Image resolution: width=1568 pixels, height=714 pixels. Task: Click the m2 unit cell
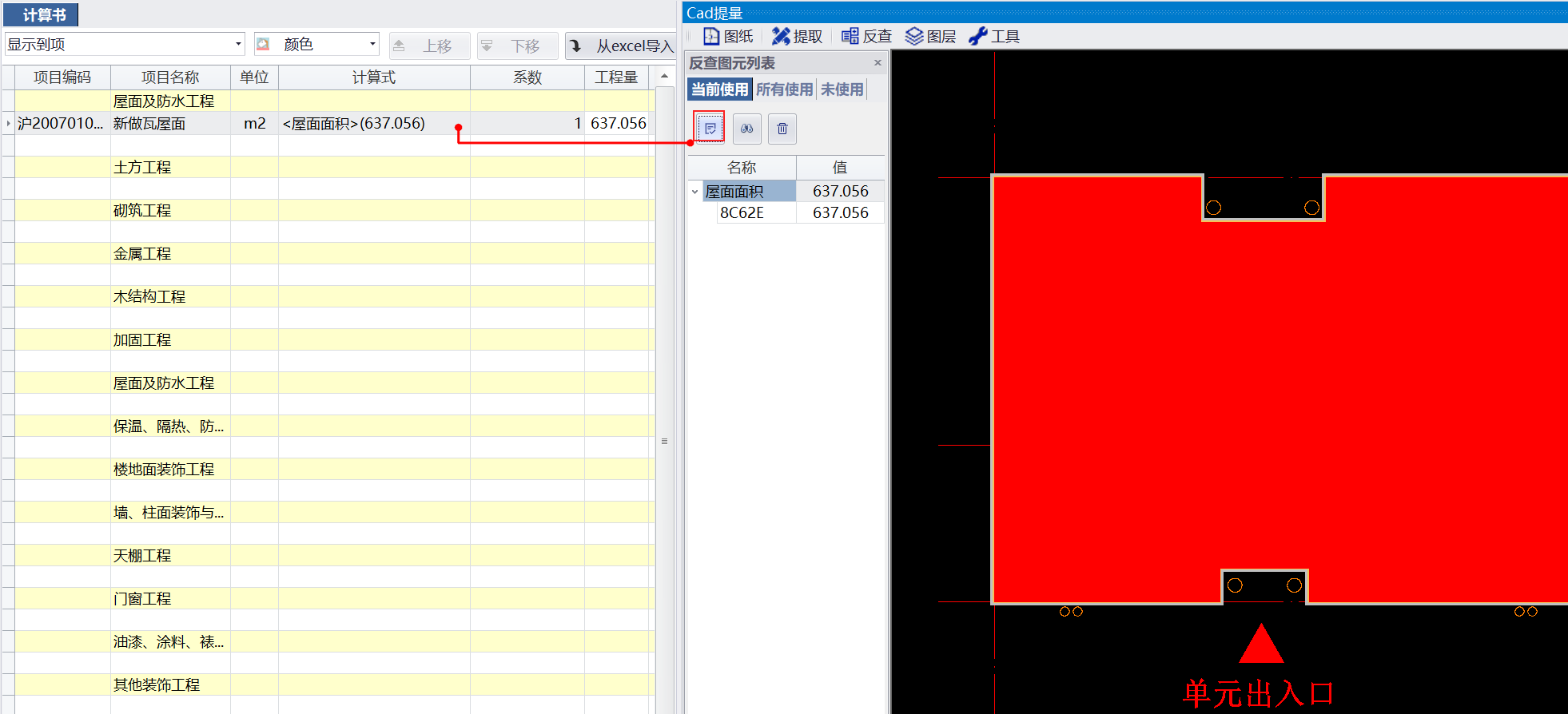point(254,123)
